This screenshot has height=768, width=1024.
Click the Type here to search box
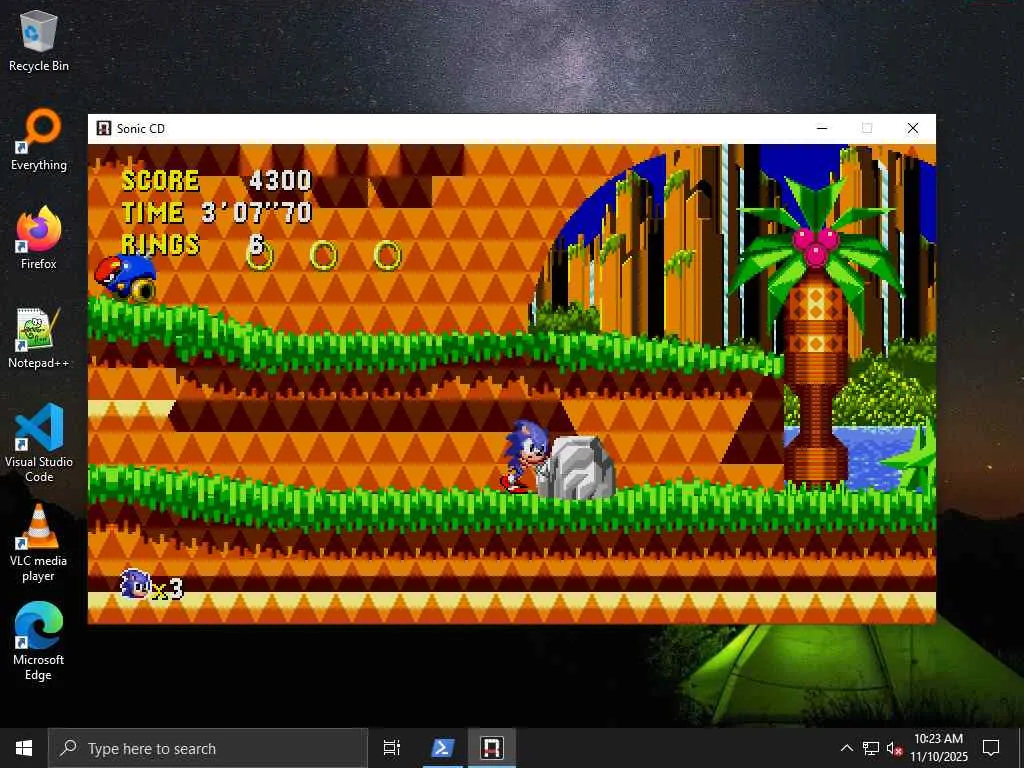(x=208, y=748)
